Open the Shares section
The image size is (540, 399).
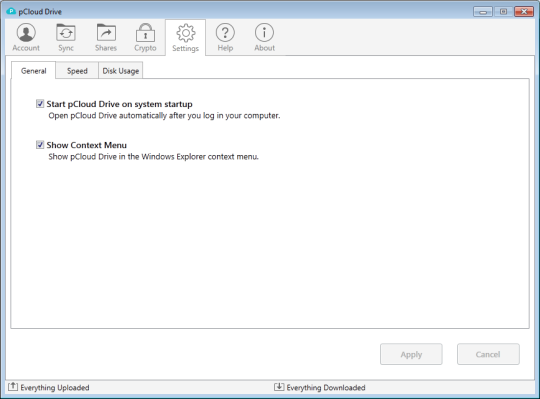(x=106, y=38)
